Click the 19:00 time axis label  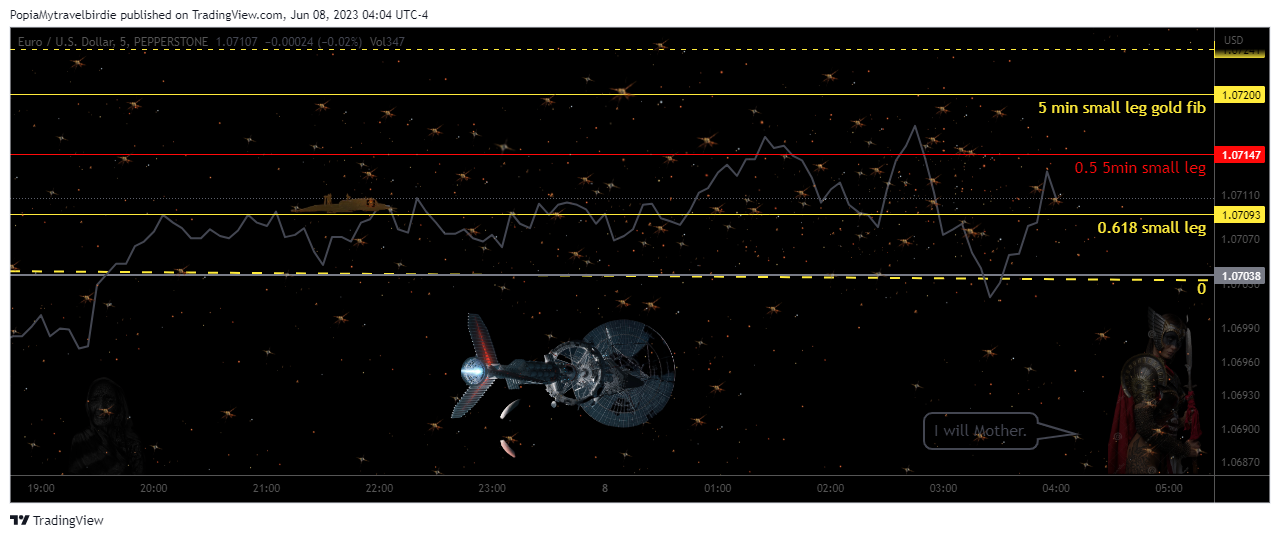point(41,489)
